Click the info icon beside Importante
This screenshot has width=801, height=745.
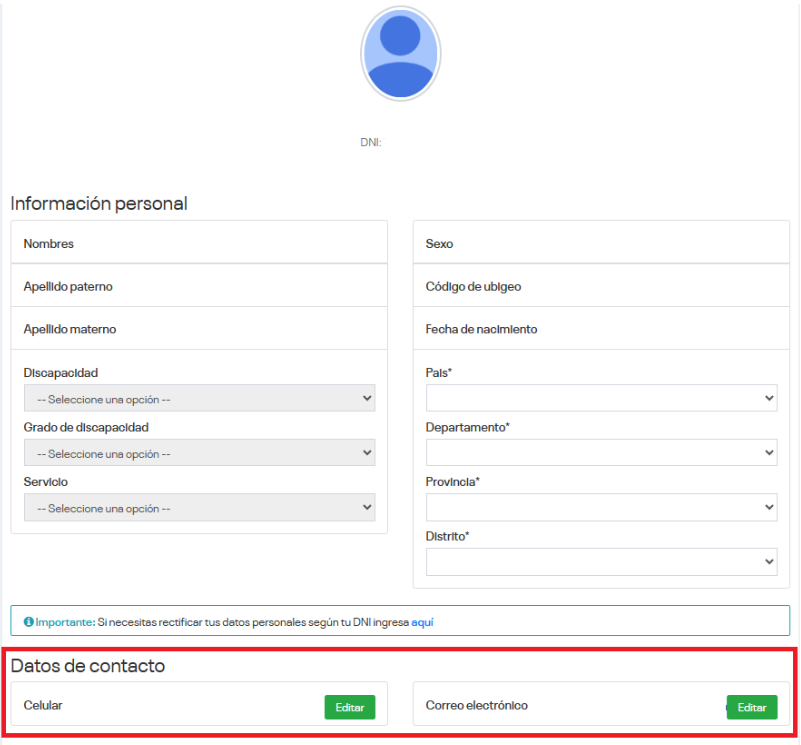tap(28, 621)
